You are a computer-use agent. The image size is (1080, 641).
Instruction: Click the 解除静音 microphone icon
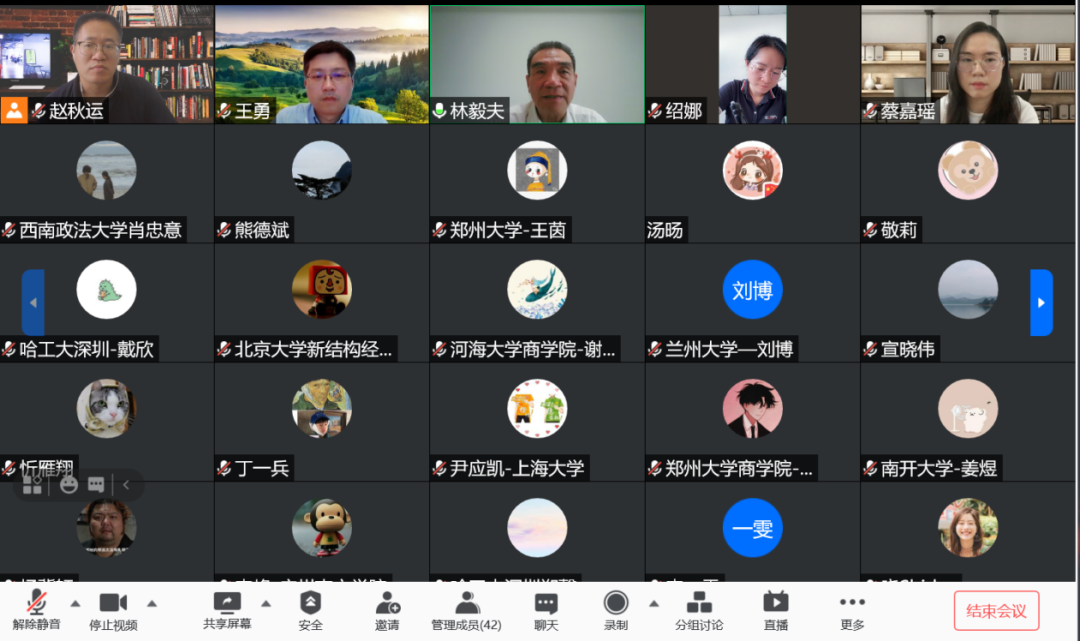tap(37, 602)
